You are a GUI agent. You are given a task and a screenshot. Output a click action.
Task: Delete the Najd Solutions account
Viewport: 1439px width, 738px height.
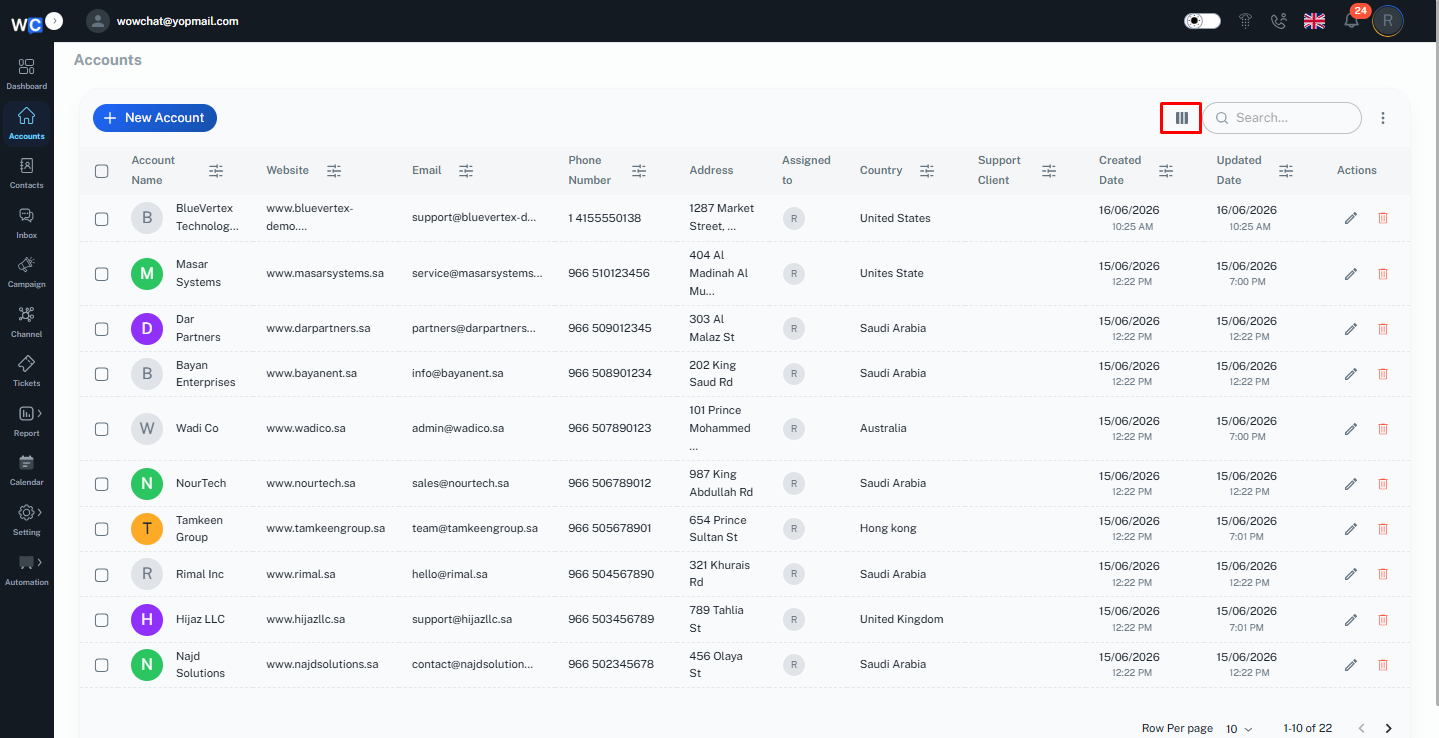click(1383, 664)
